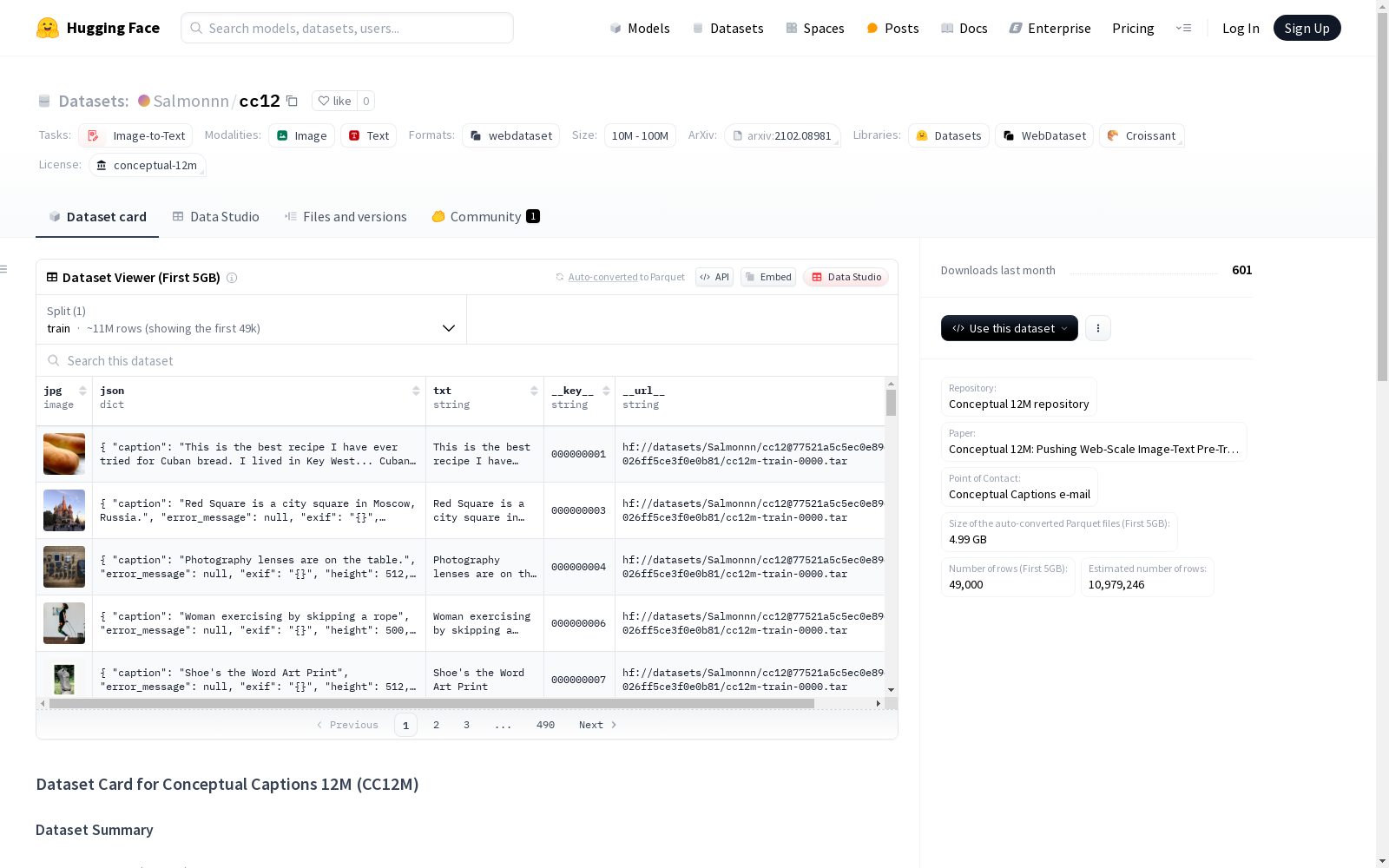The height and width of the screenshot is (868, 1389).
Task: Click the table horizontal scrollbar
Action: (x=431, y=703)
